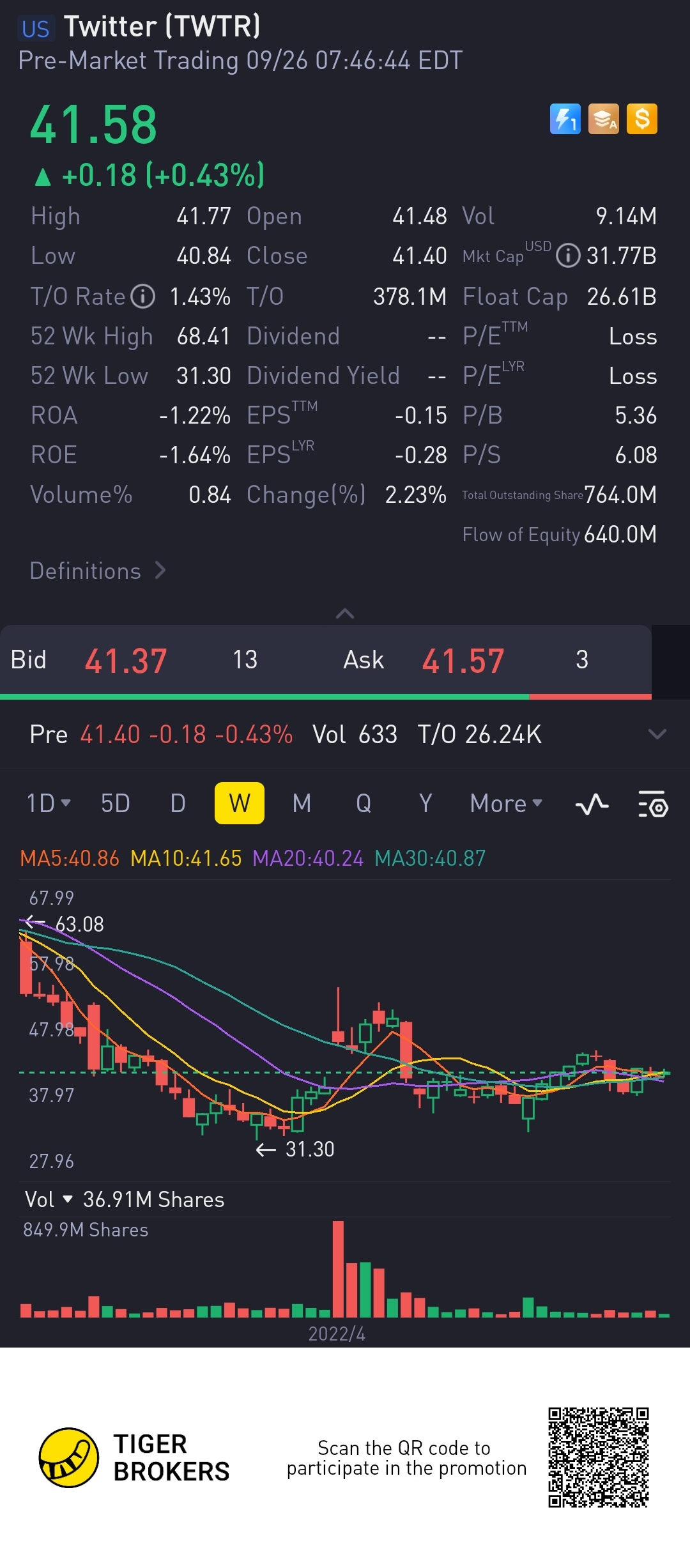This screenshot has width=690, height=1568.
Task: Tap the Ask price 41.57
Action: pyautogui.click(x=463, y=661)
